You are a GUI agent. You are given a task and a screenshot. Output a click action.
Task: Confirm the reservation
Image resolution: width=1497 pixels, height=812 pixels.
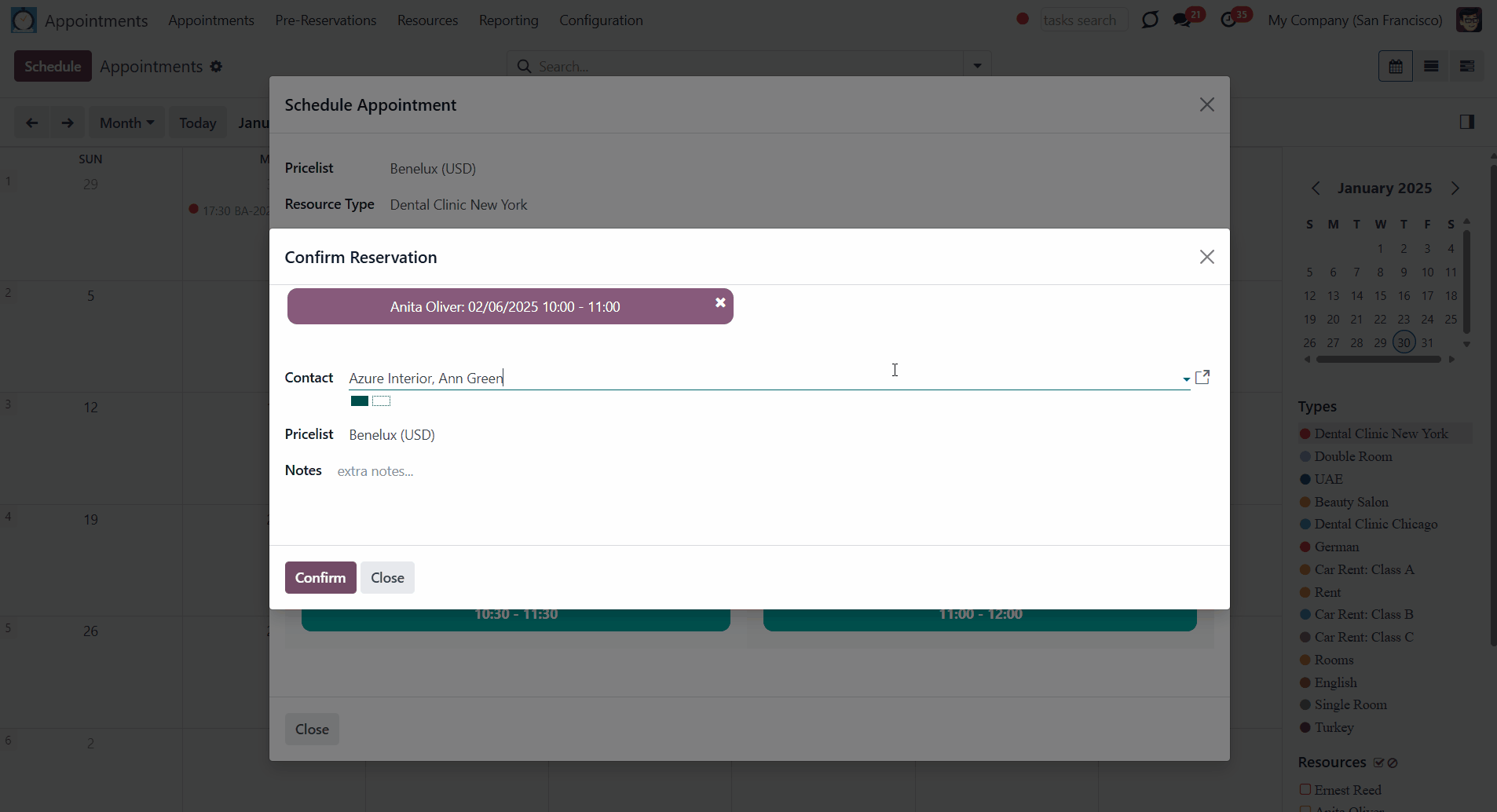coord(320,577)
